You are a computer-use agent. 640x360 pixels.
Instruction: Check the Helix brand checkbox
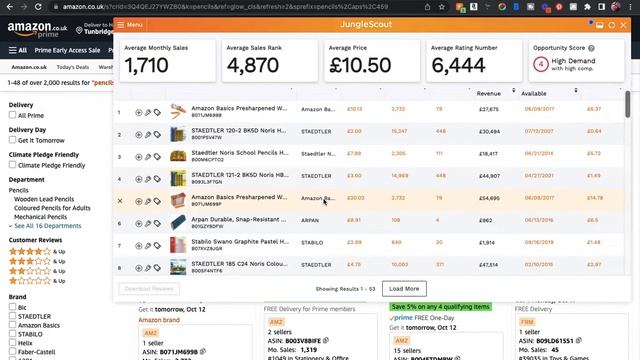pos(12,343)
